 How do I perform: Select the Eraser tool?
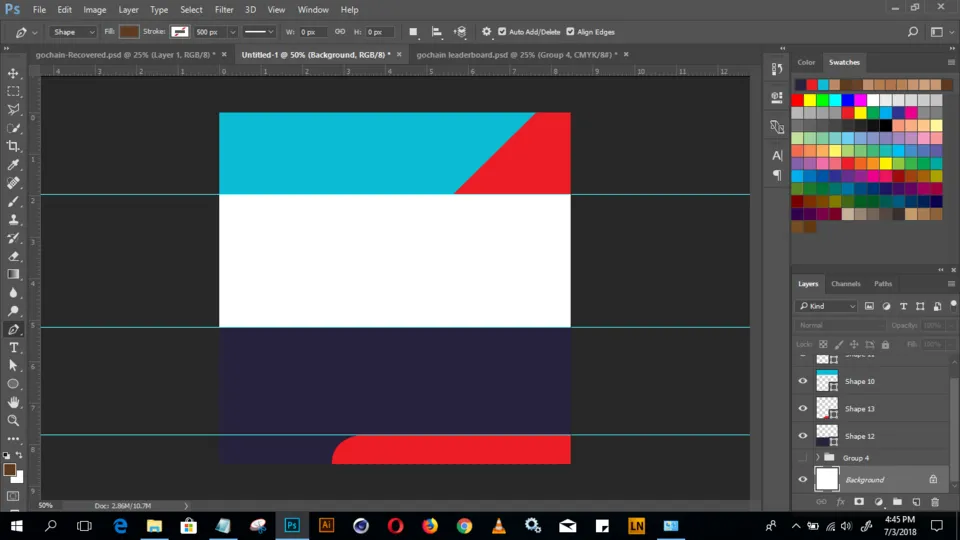tap(13, 257)
